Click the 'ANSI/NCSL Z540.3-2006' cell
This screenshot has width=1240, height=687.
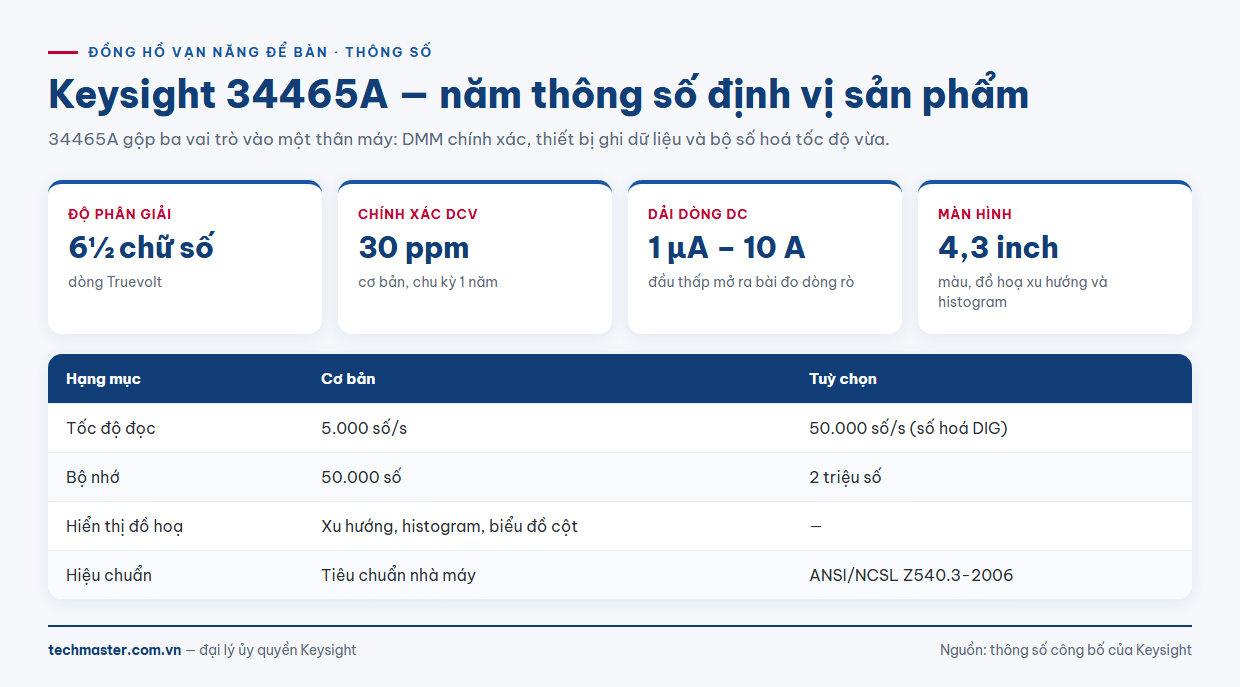click(911, 575)
